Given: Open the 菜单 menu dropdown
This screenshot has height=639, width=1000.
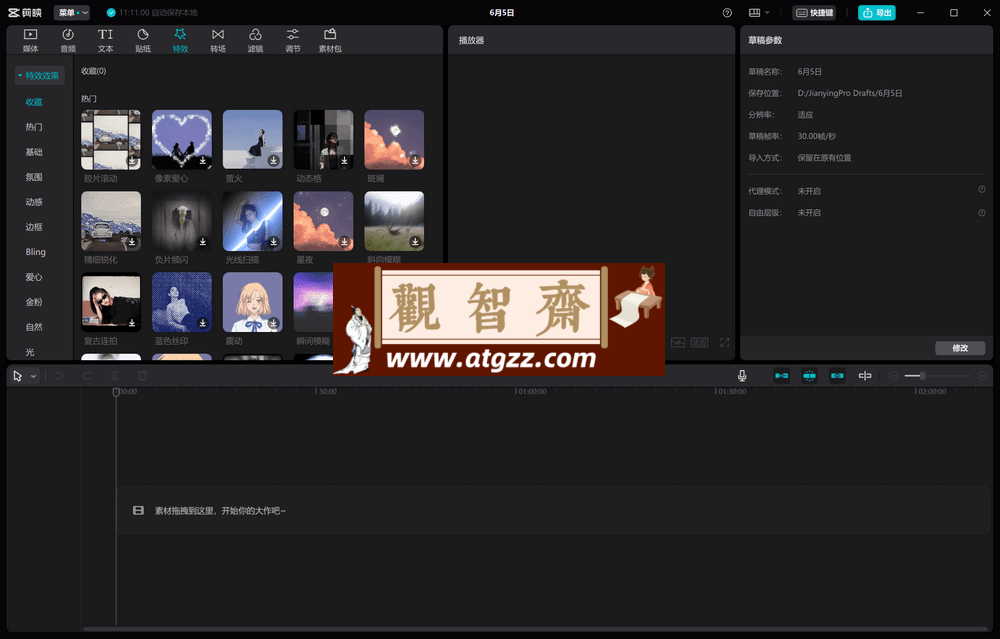Looking at the screenshot, I should [x=71, y=13].
